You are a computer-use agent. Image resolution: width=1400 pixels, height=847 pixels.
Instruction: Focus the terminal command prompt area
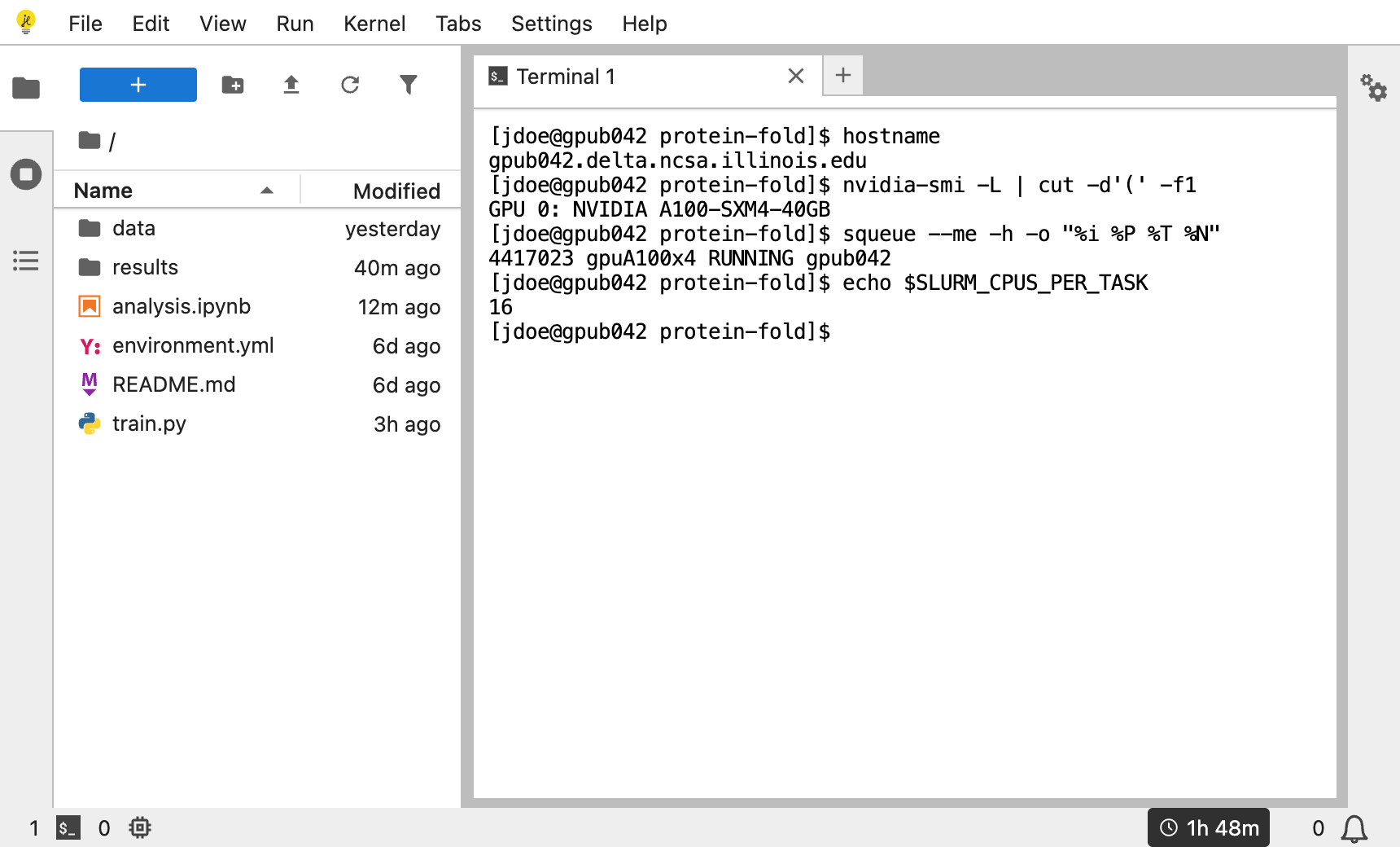tap(905, 454)
